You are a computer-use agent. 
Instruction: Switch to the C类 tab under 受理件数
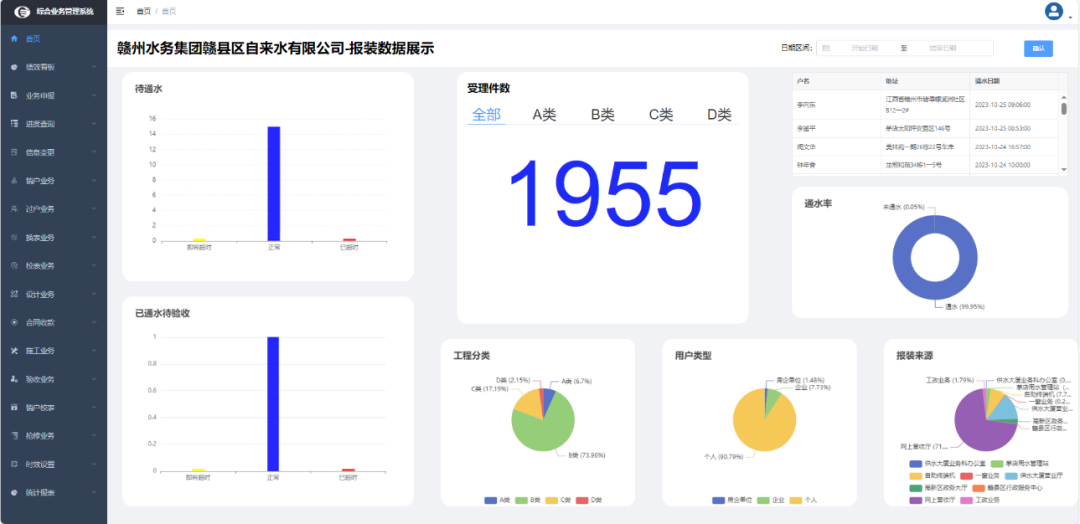point(661,115)
